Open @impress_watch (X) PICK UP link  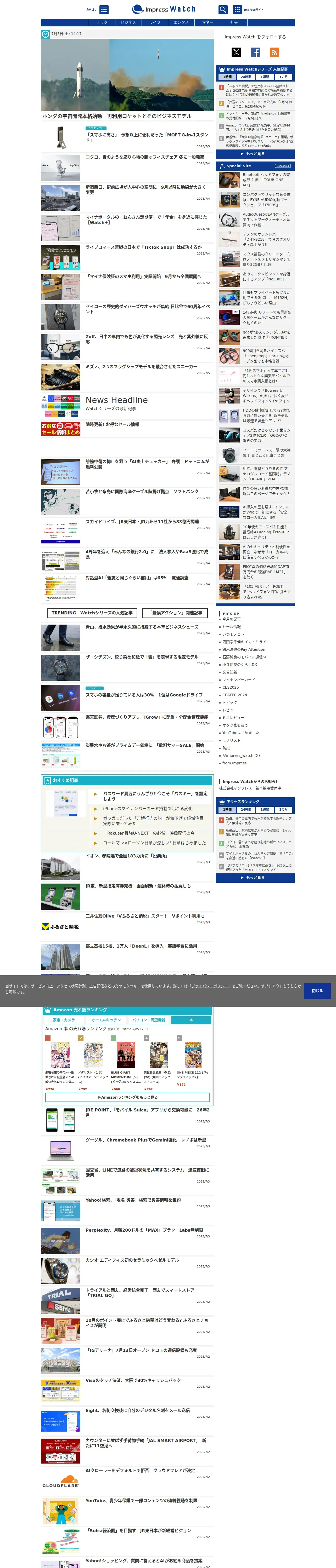[241, 756]
